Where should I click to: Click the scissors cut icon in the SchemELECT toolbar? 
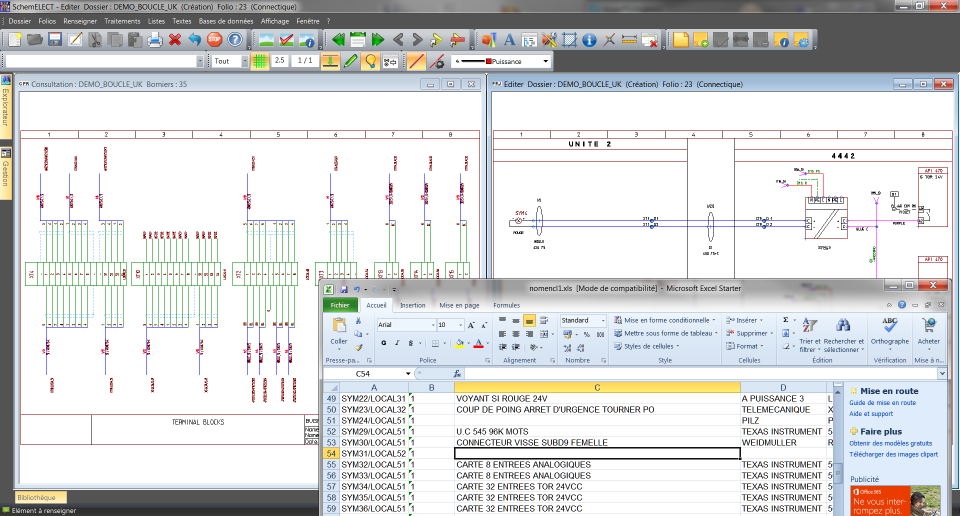pos(95,40)
